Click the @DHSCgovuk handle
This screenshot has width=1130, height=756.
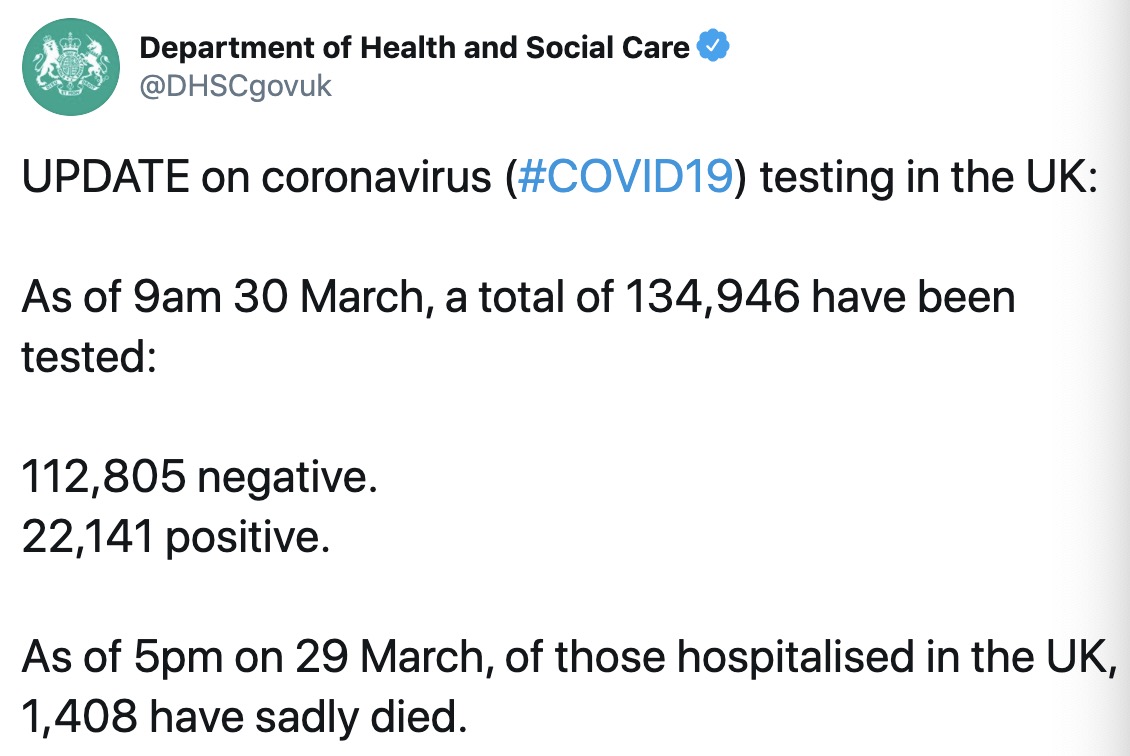(x=235, y=86)
